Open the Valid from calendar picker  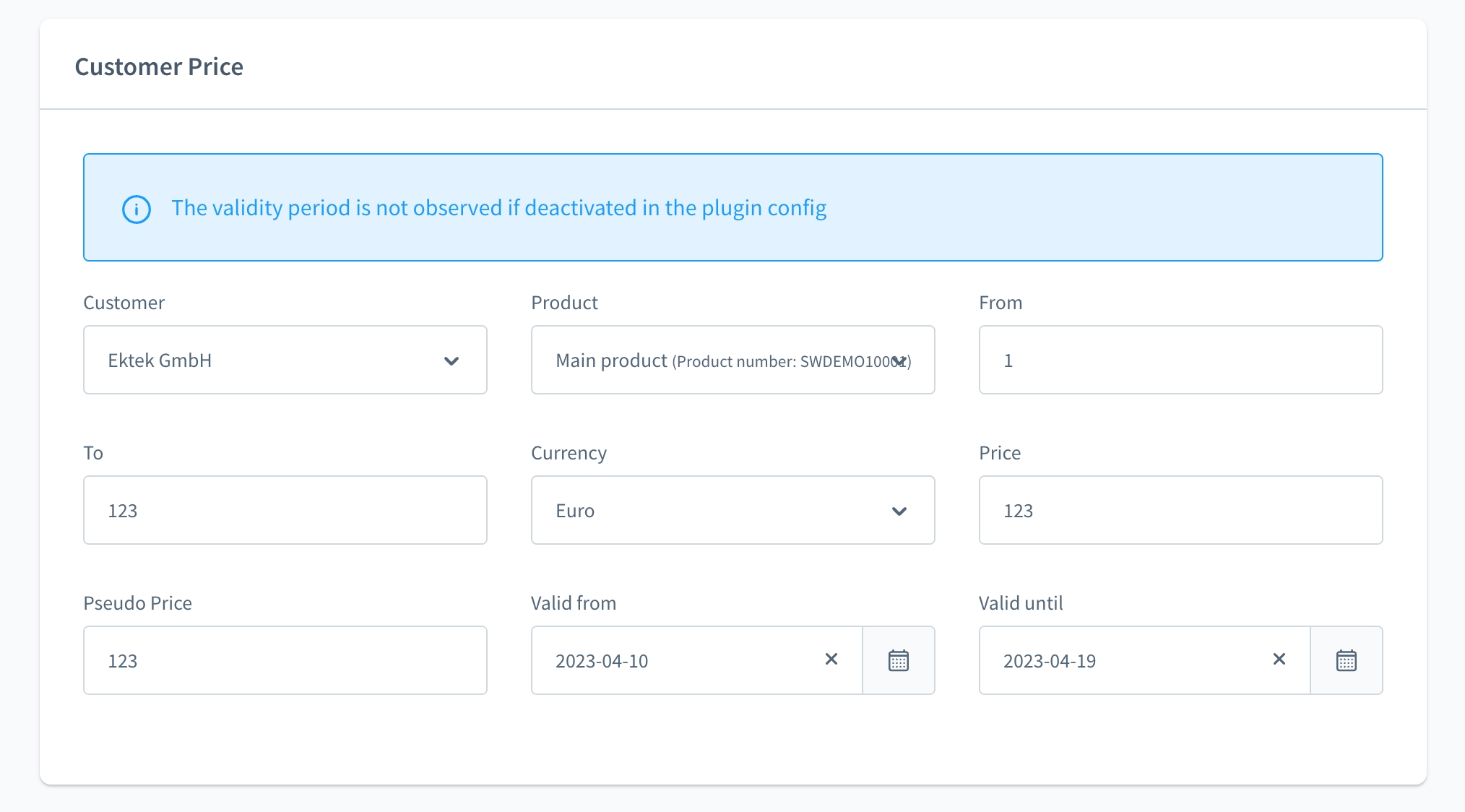click(x=898, y=660)
